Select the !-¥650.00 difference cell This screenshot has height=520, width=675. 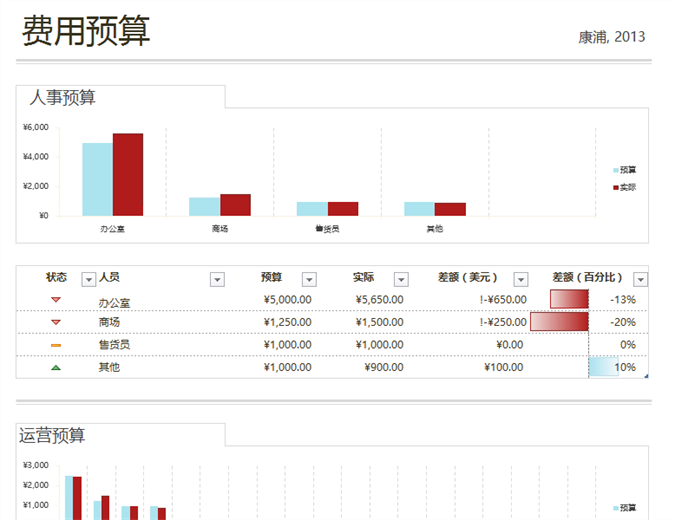pyautogui.click(x=503, y=300)
